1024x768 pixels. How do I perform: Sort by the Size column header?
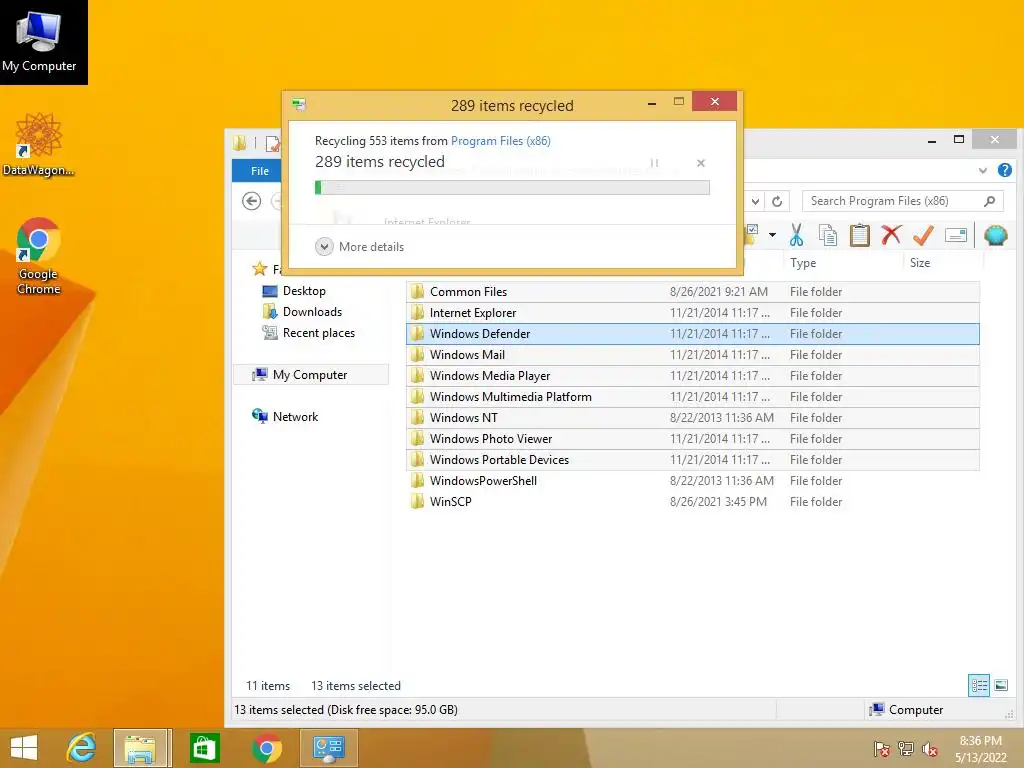click(920, 263)
